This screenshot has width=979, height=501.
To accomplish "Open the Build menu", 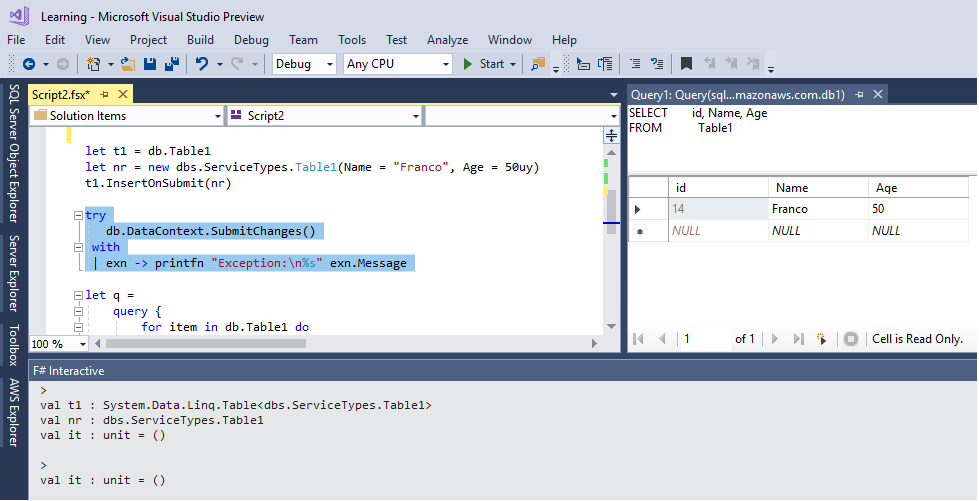I will [x=200, y=39].
